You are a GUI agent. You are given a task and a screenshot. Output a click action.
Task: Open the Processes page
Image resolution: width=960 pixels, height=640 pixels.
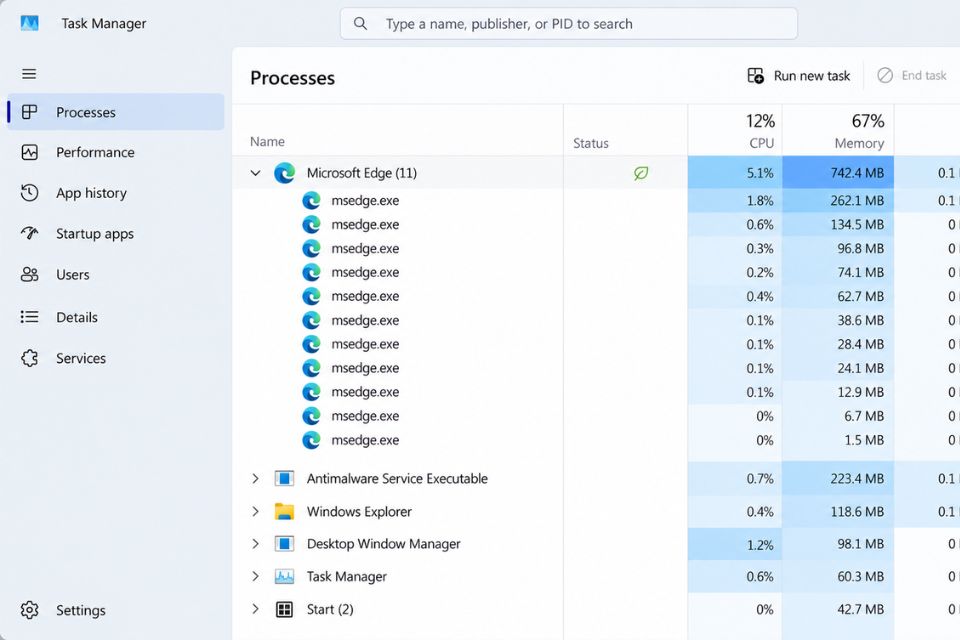116,112
